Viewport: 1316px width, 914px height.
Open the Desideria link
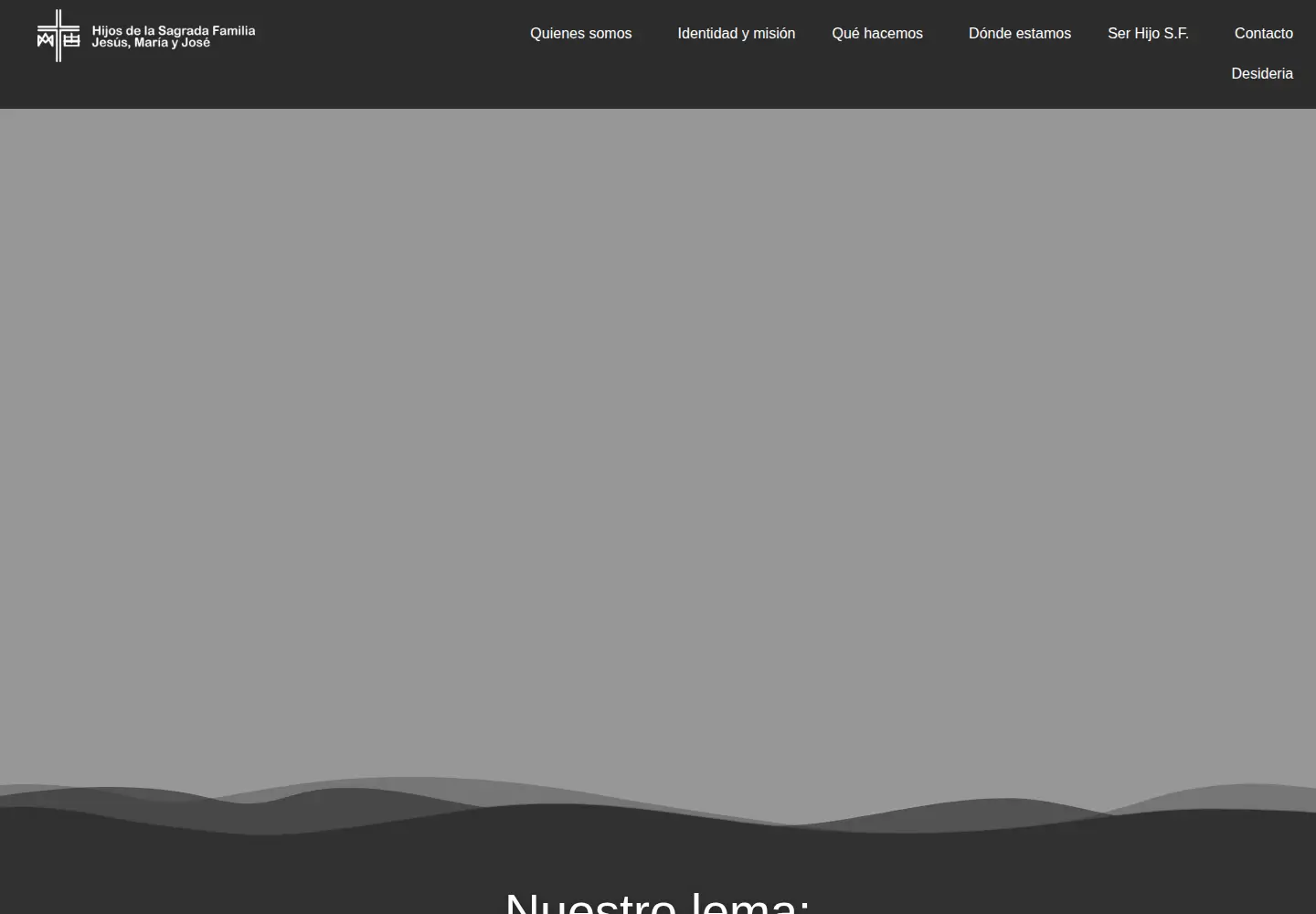point(1262,74)
